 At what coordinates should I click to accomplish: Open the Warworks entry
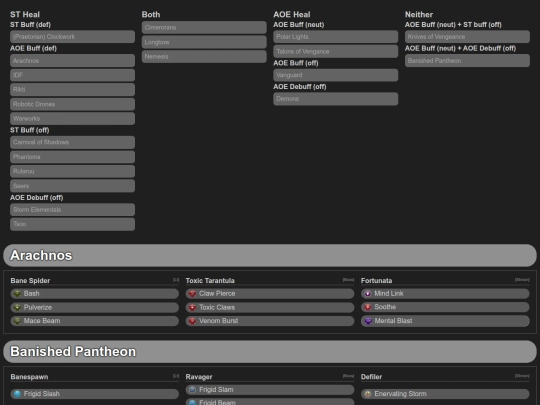tap(72, 118)
